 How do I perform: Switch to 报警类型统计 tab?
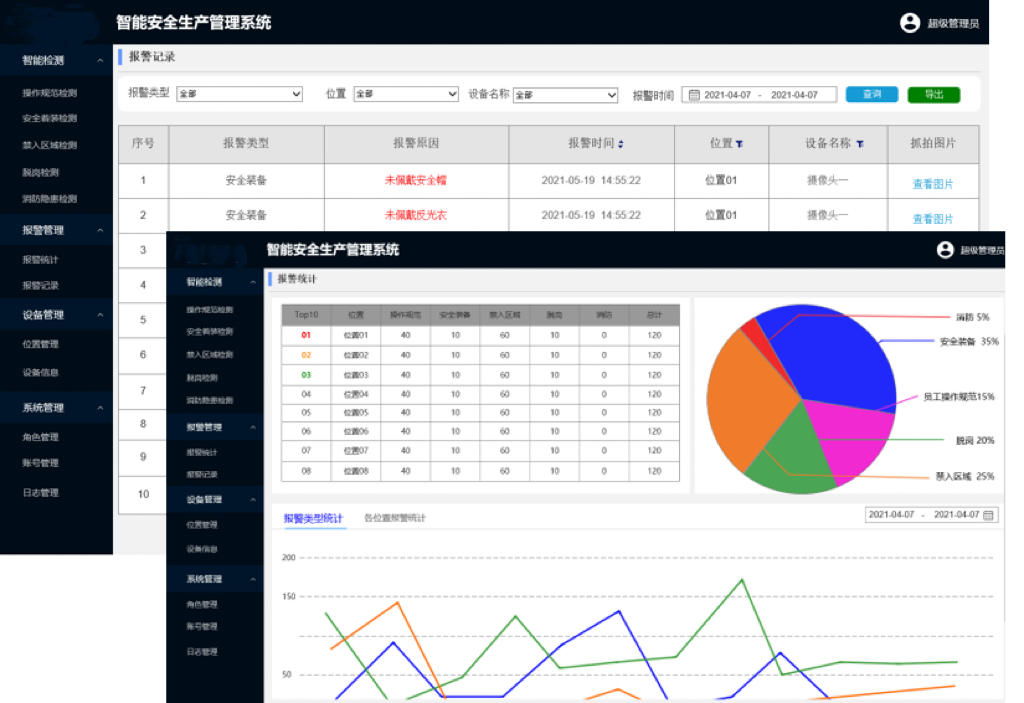(313, 518)
